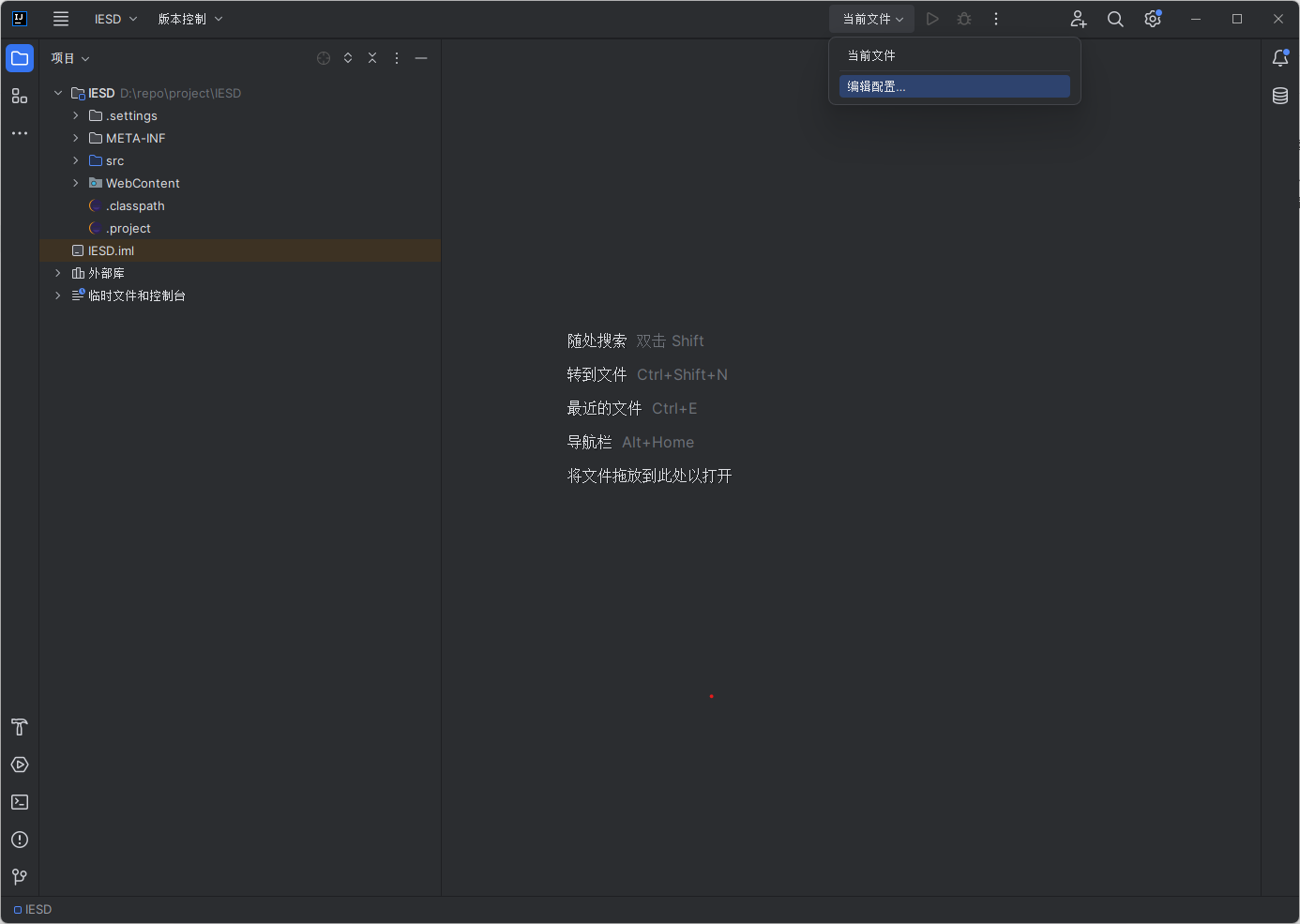Hide the project panel with minus icon

[421, 58]
